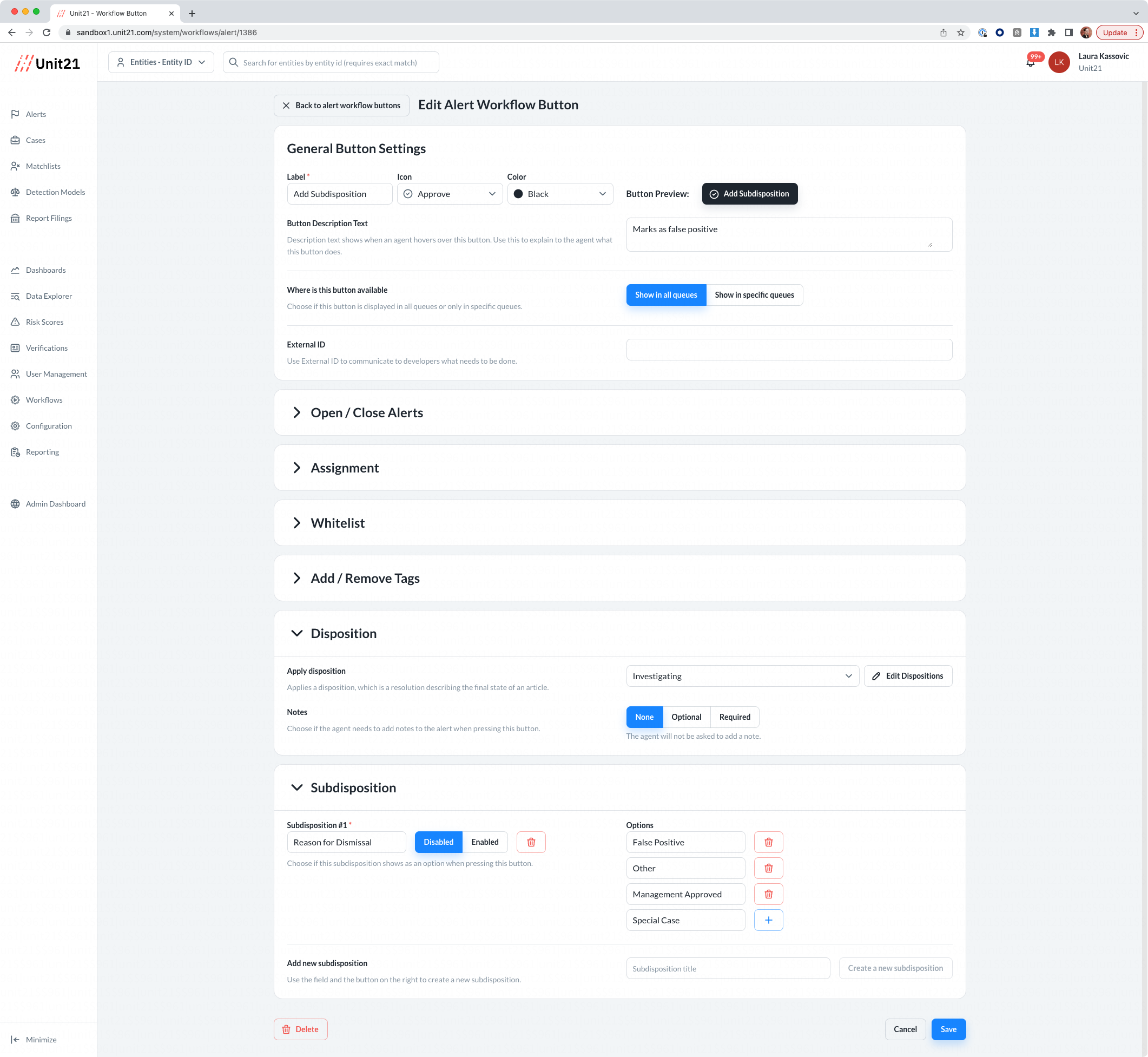Image resolution: width=1148 pixels, height=1057 pixels.
Task: Select Show in all queues
Action: 666,295
